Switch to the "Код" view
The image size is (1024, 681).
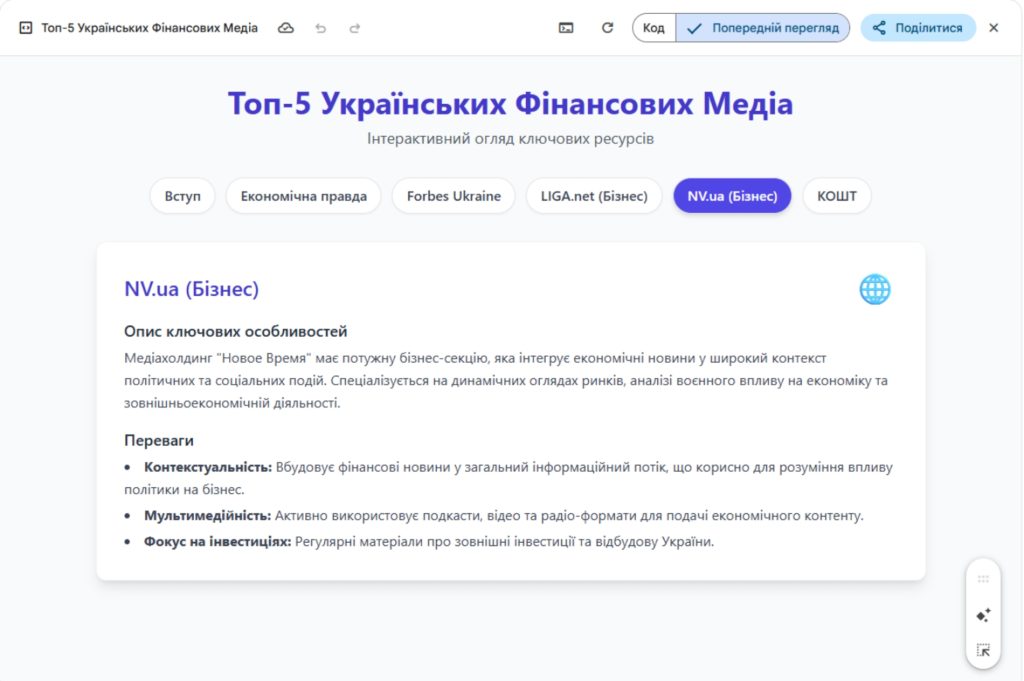pos(653,27)
